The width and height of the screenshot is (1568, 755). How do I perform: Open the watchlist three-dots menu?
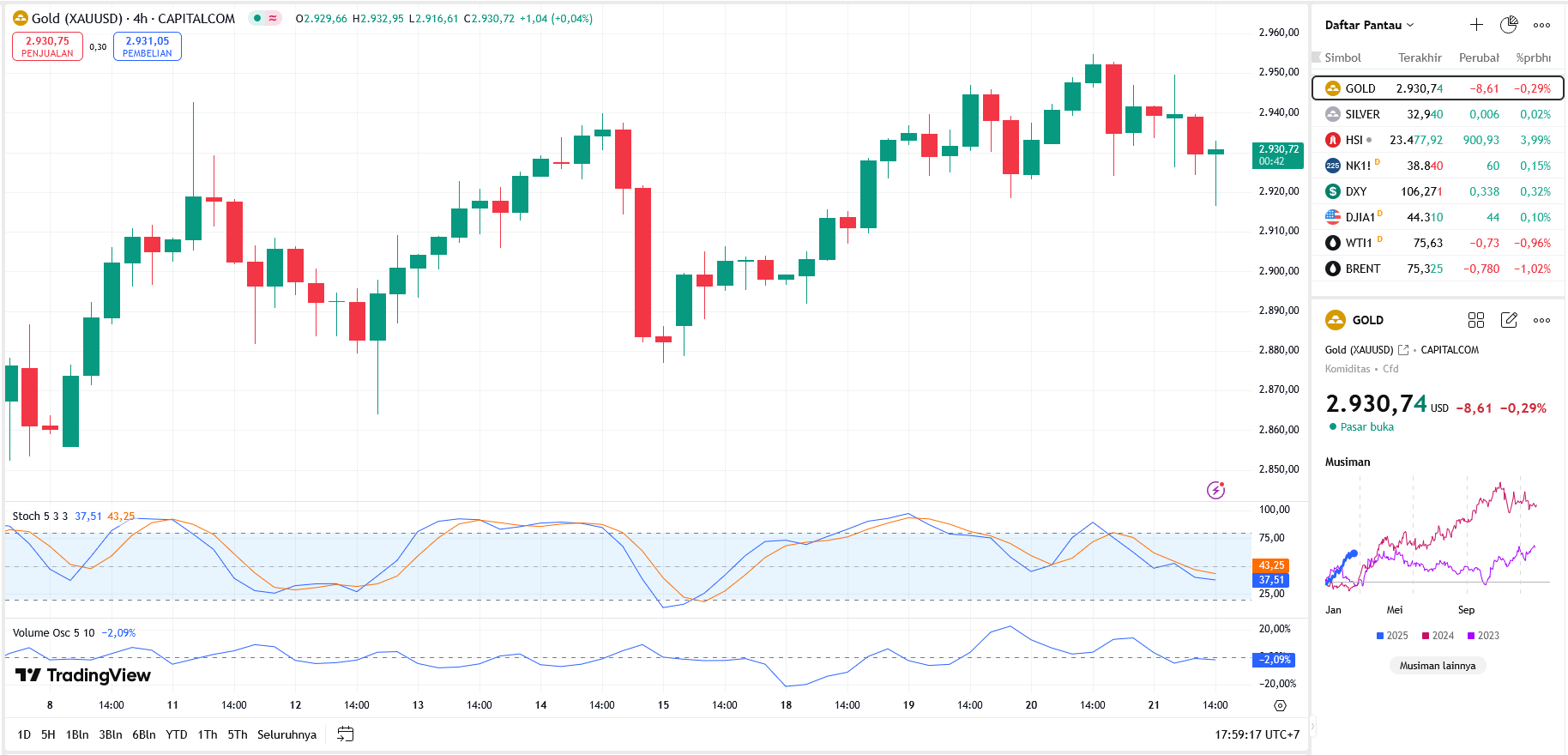pyautogui.click(x=1541, y=25)
